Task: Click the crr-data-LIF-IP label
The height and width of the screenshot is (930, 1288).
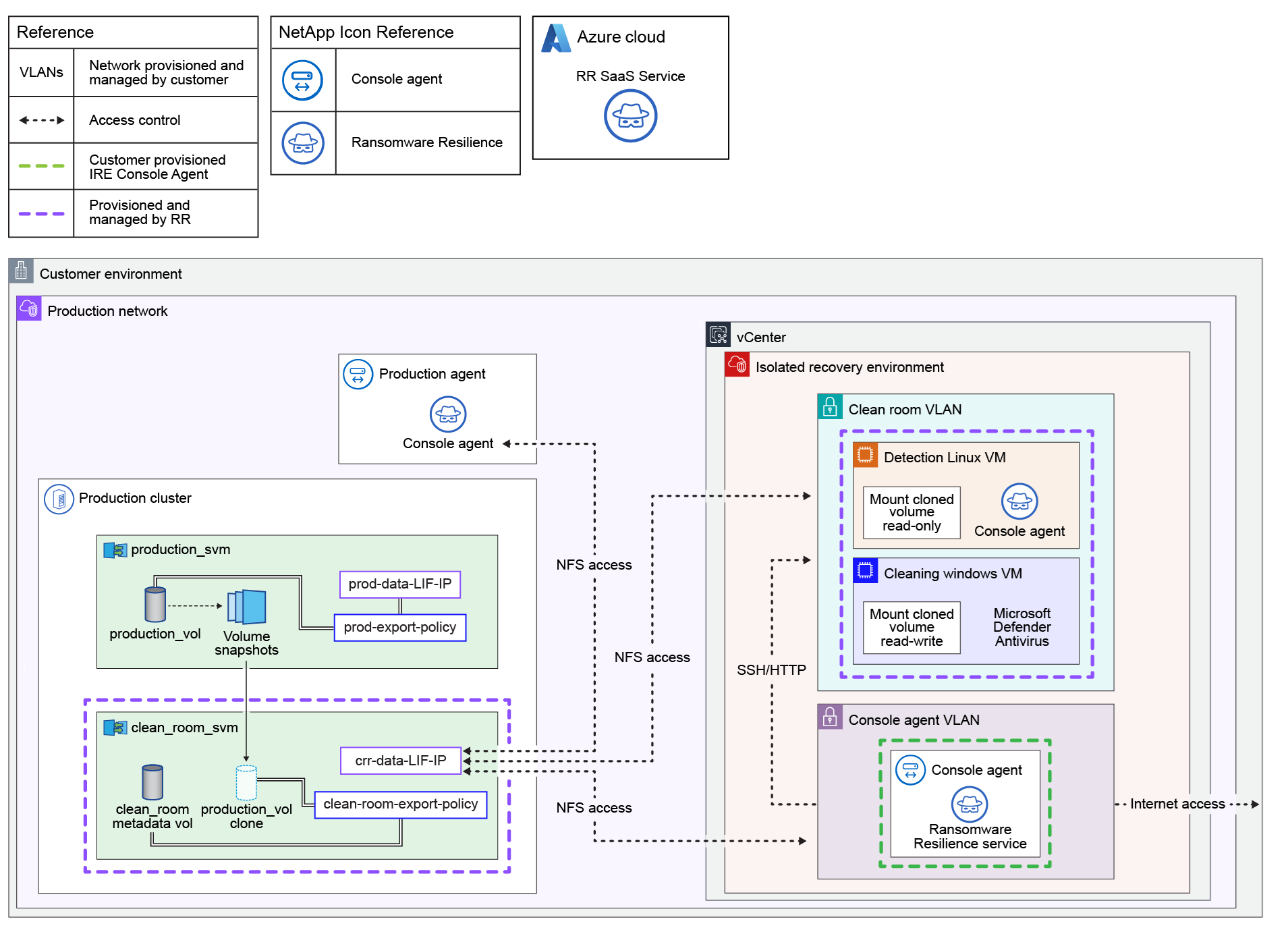Action: click(x=400, y=759)
